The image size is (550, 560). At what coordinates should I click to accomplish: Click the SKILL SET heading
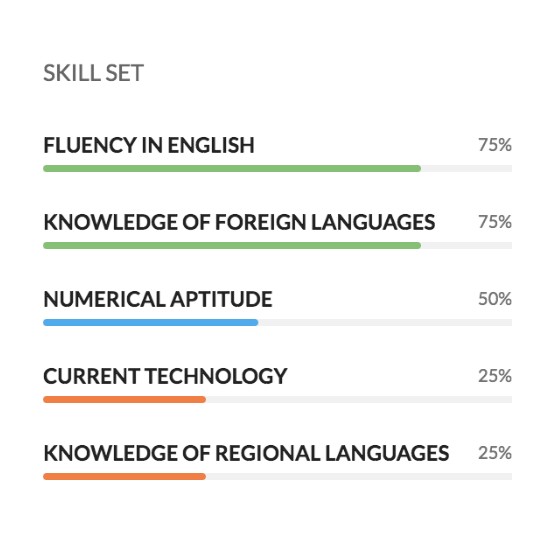pyautogui.click(x=93, y=73)
